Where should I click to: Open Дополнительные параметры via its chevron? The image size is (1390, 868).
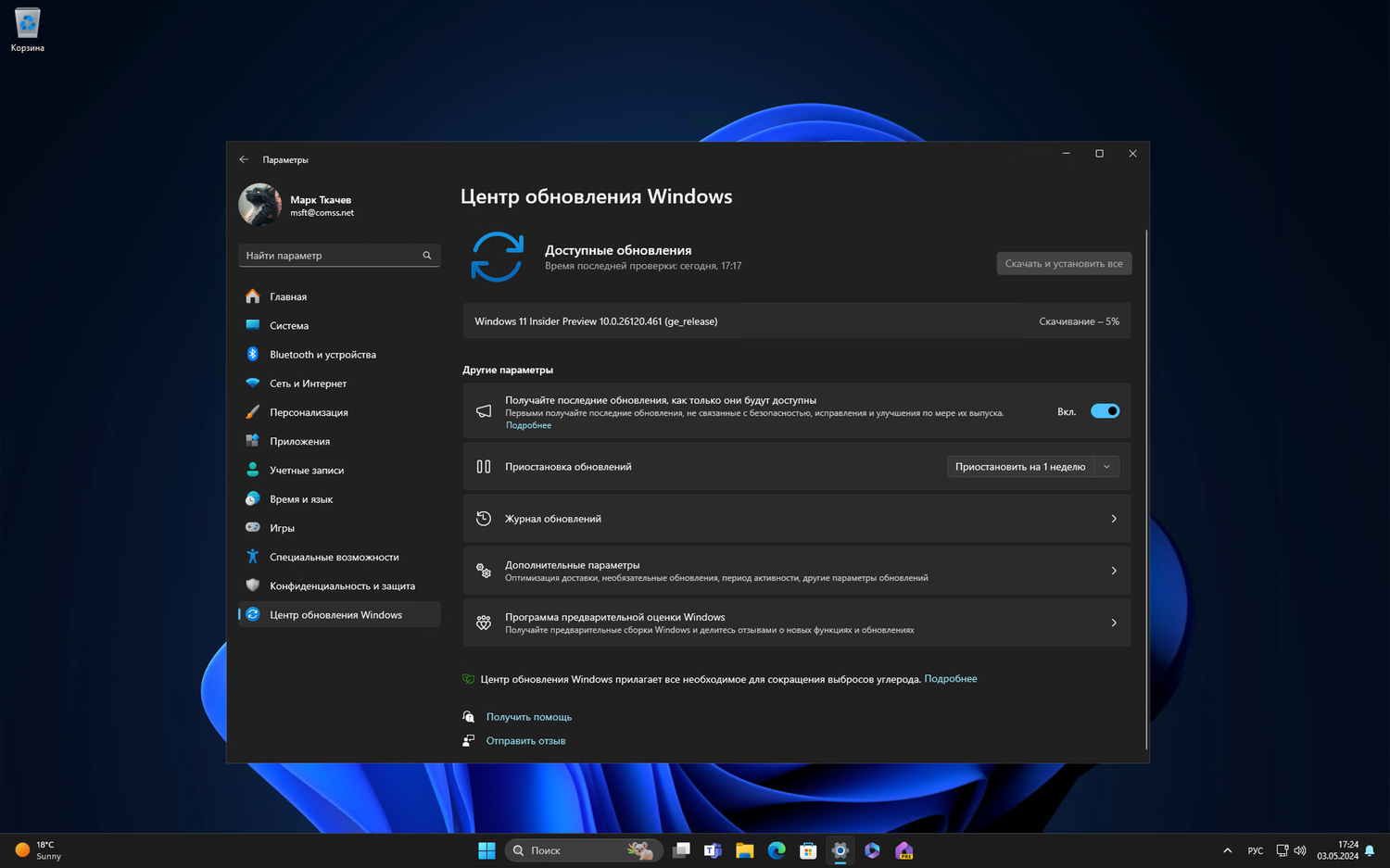[1114, 571]
